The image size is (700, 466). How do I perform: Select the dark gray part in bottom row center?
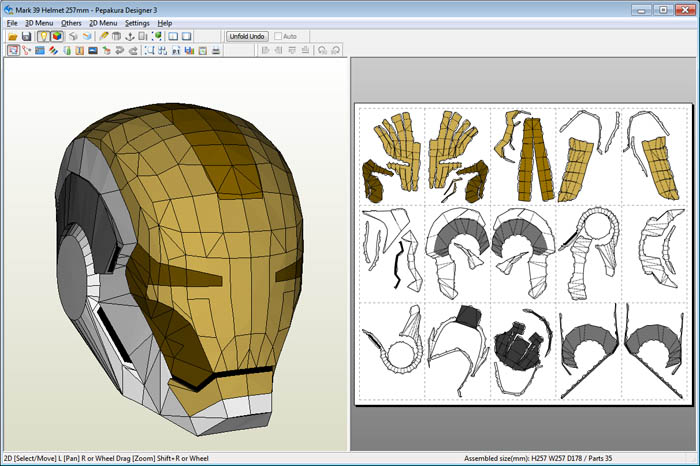pos(518,347)
